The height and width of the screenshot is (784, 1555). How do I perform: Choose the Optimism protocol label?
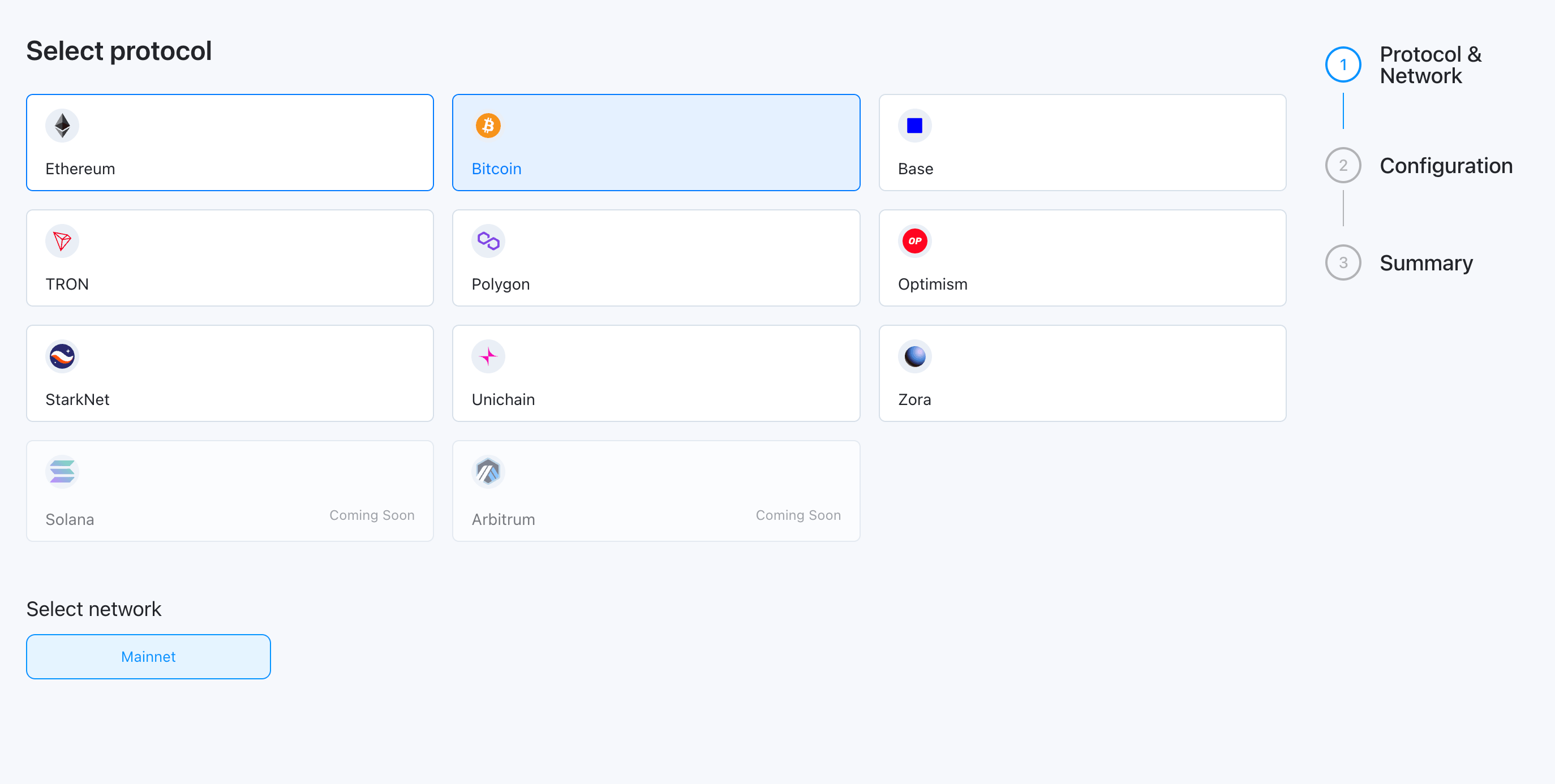(933, 285)
